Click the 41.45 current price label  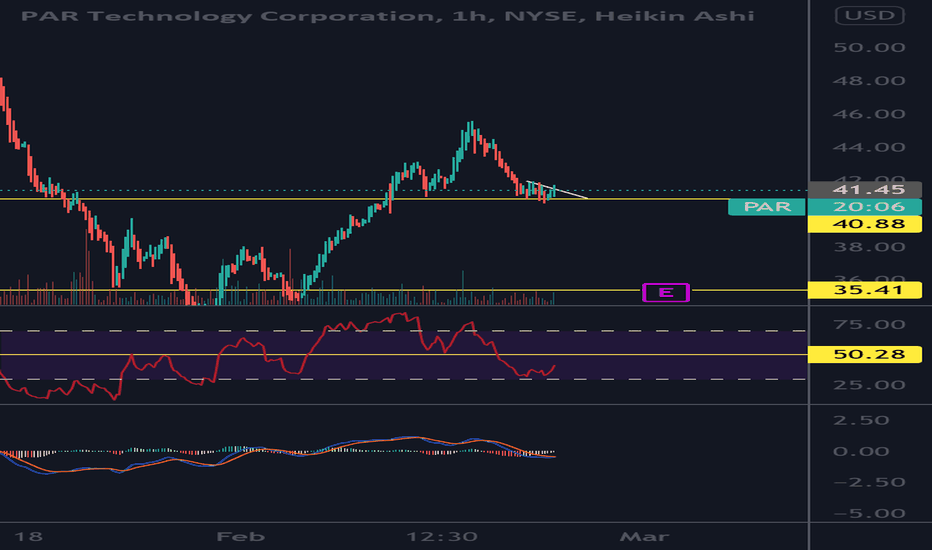tap(865, 189)
